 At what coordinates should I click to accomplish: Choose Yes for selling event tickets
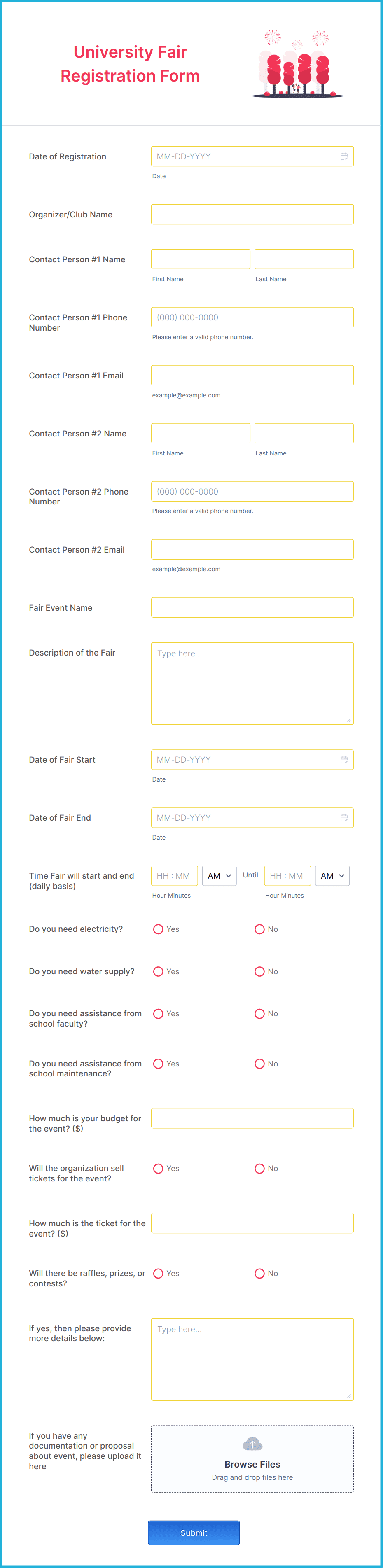click(158, 1168)
